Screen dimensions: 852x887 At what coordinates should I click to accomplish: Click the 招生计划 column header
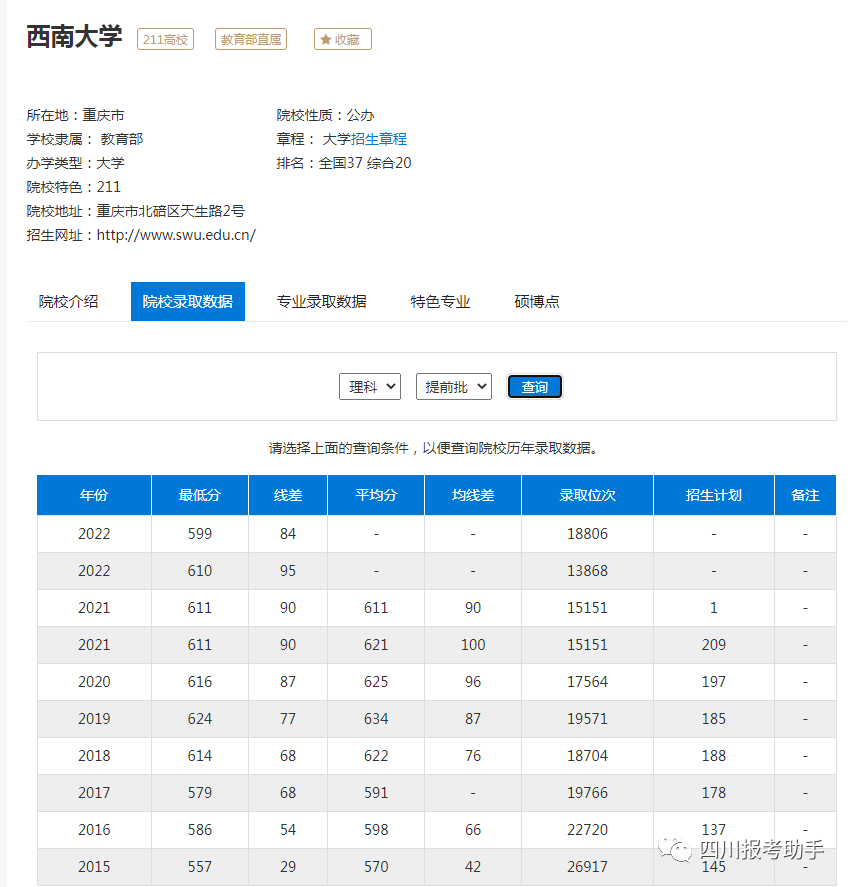click(714, 495)
